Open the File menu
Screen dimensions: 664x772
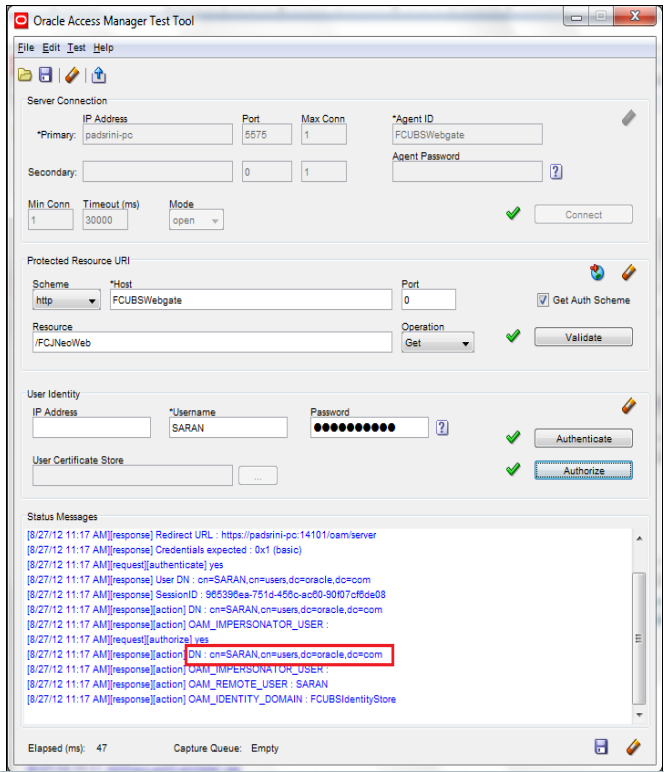[x=26, y=47]
